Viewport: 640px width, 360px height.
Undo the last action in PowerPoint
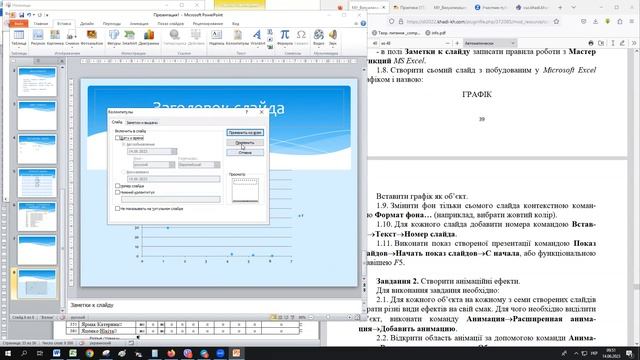point(29,15)
